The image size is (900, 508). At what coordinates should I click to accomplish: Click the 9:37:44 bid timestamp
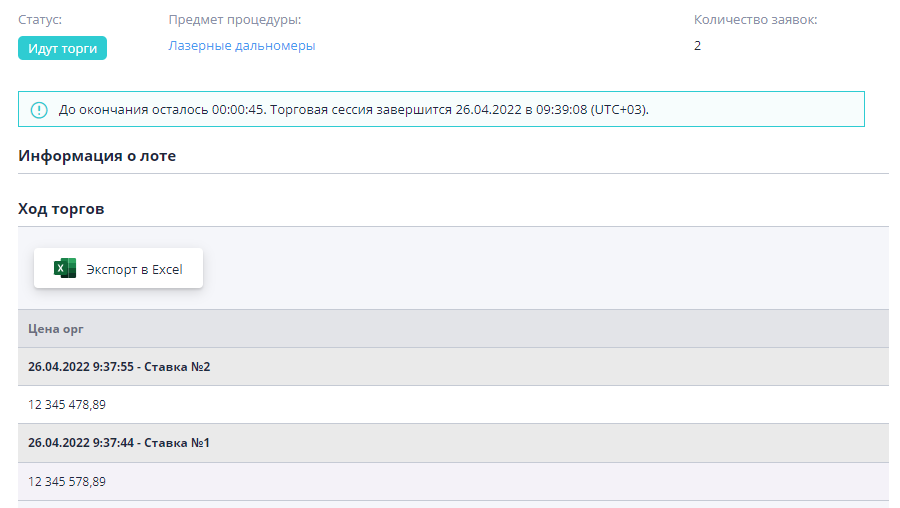(112, 443)
